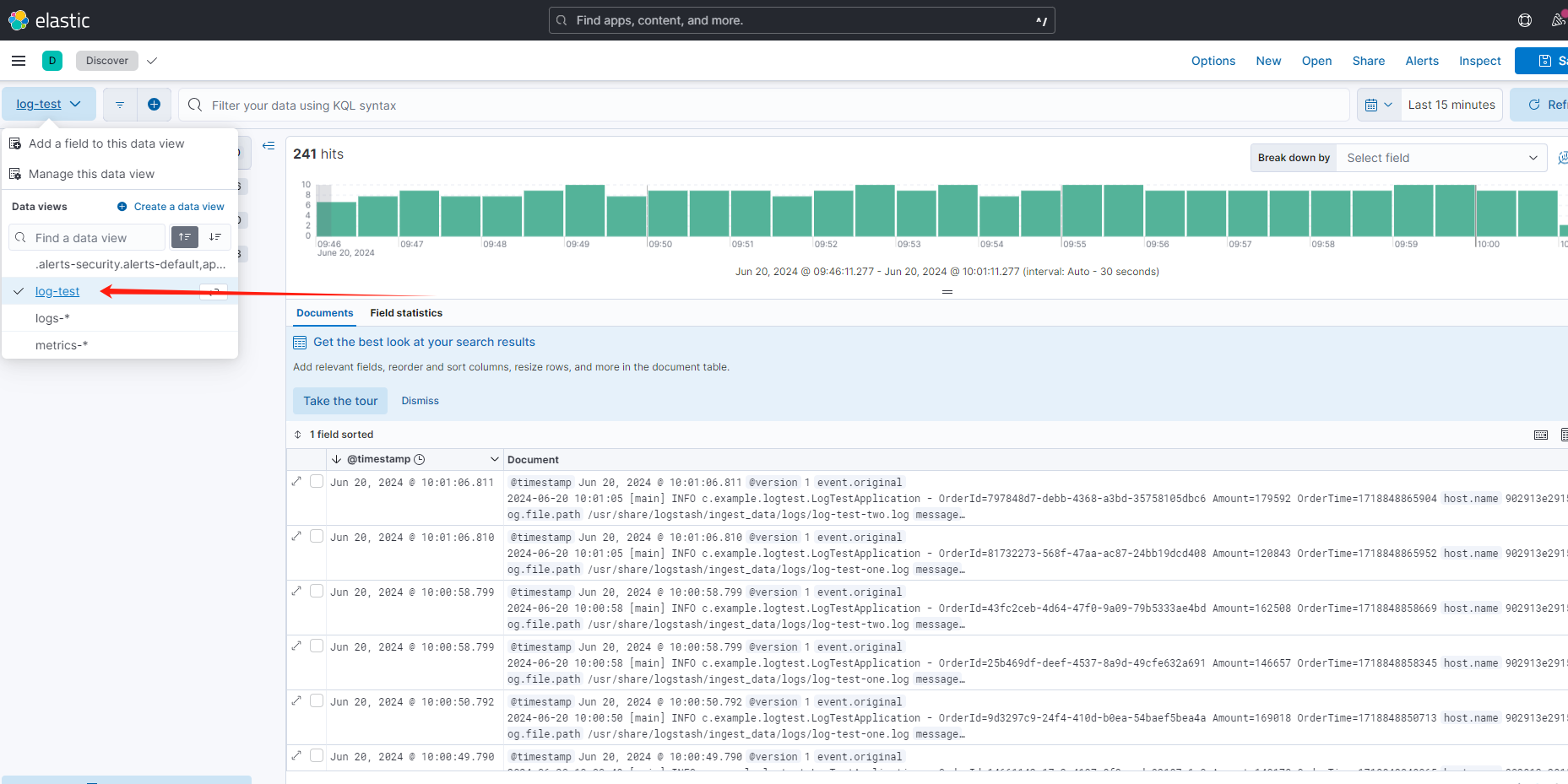The height and width of the screenshot is (784, 1568).
Task: Click the Save button disk icon
Action: [x=1545, y=61]
